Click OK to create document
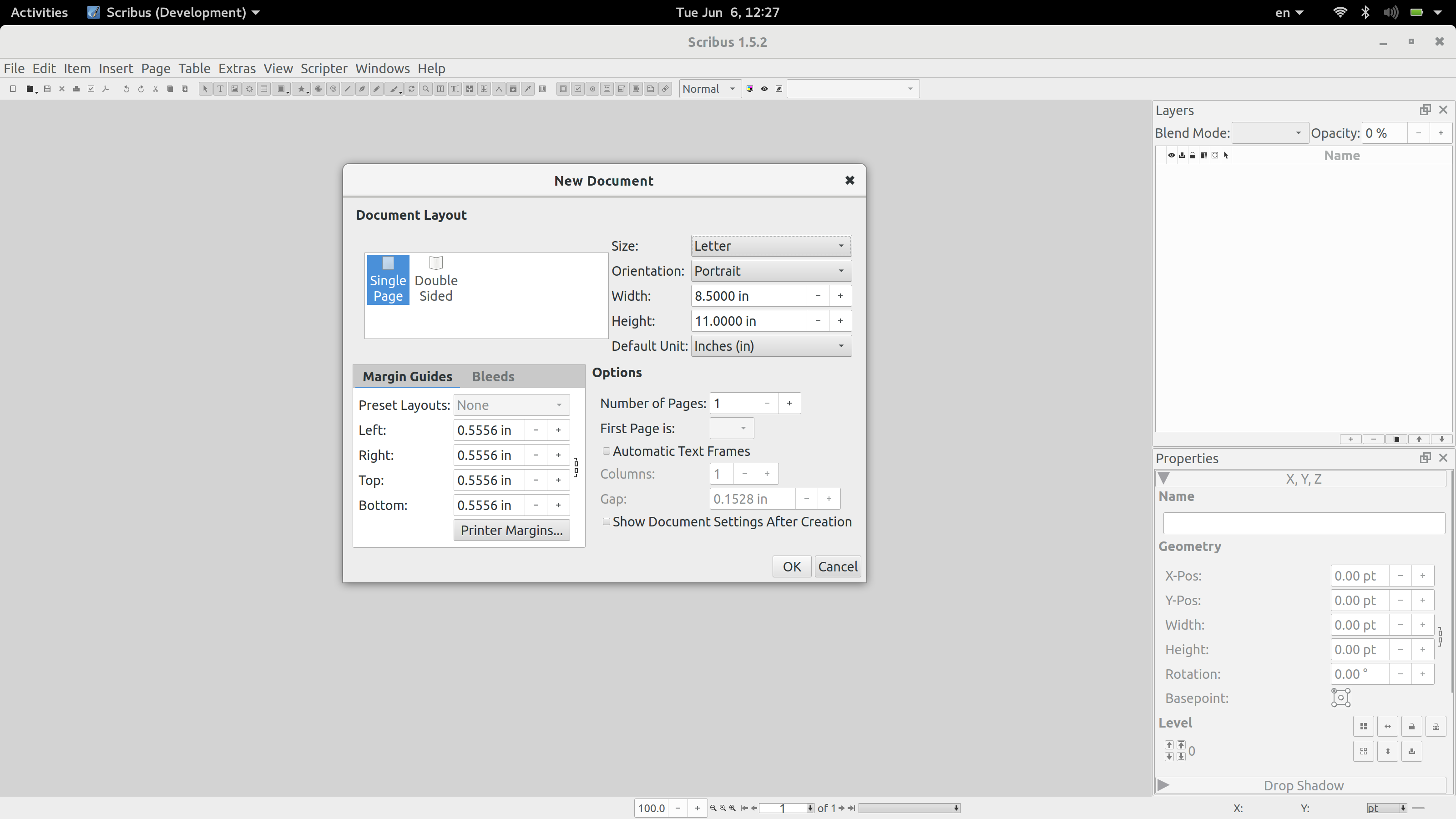Image resolution: width=1456 pixels, height=819 pixels. point(791,566)
